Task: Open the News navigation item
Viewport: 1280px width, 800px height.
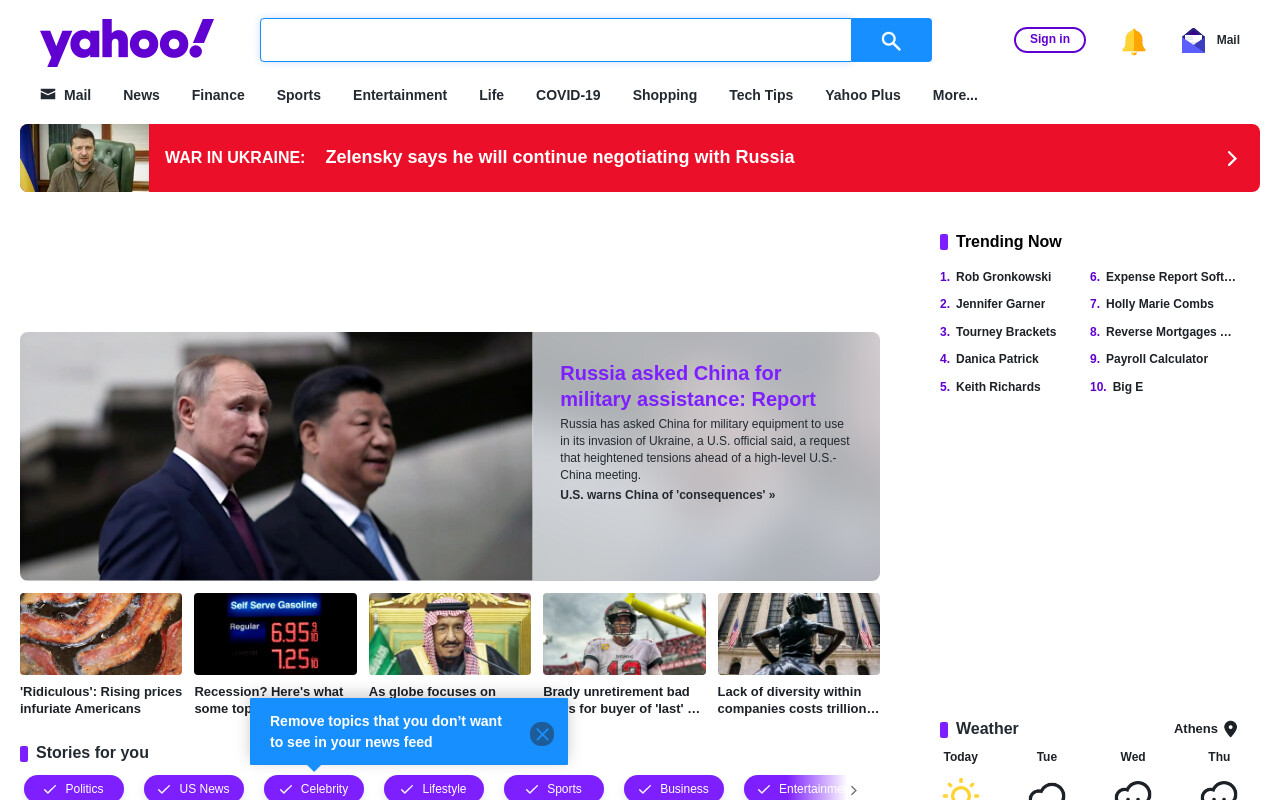Action: click(x=141, y=95)
